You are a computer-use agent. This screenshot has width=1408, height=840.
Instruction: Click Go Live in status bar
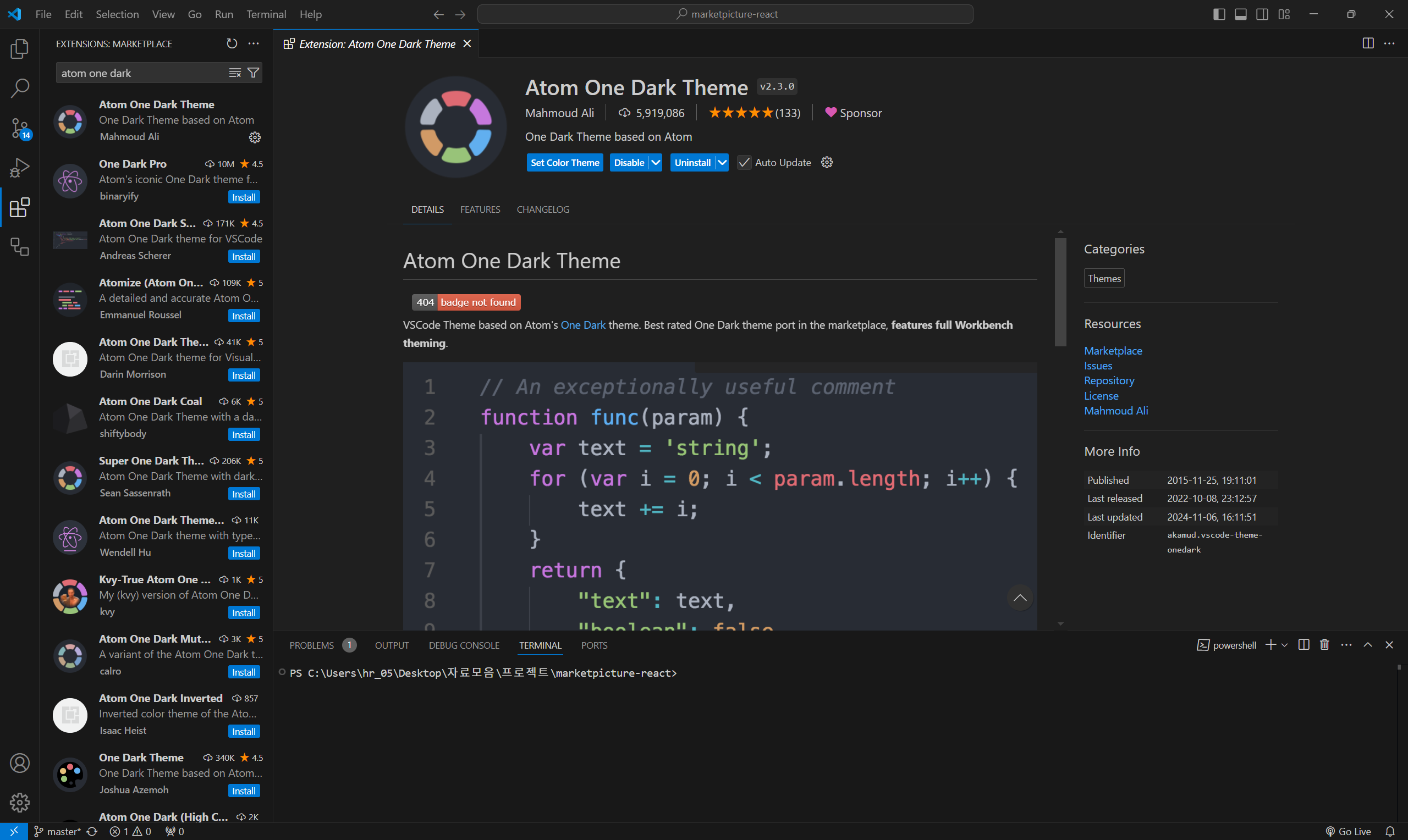pos(1348,832)
